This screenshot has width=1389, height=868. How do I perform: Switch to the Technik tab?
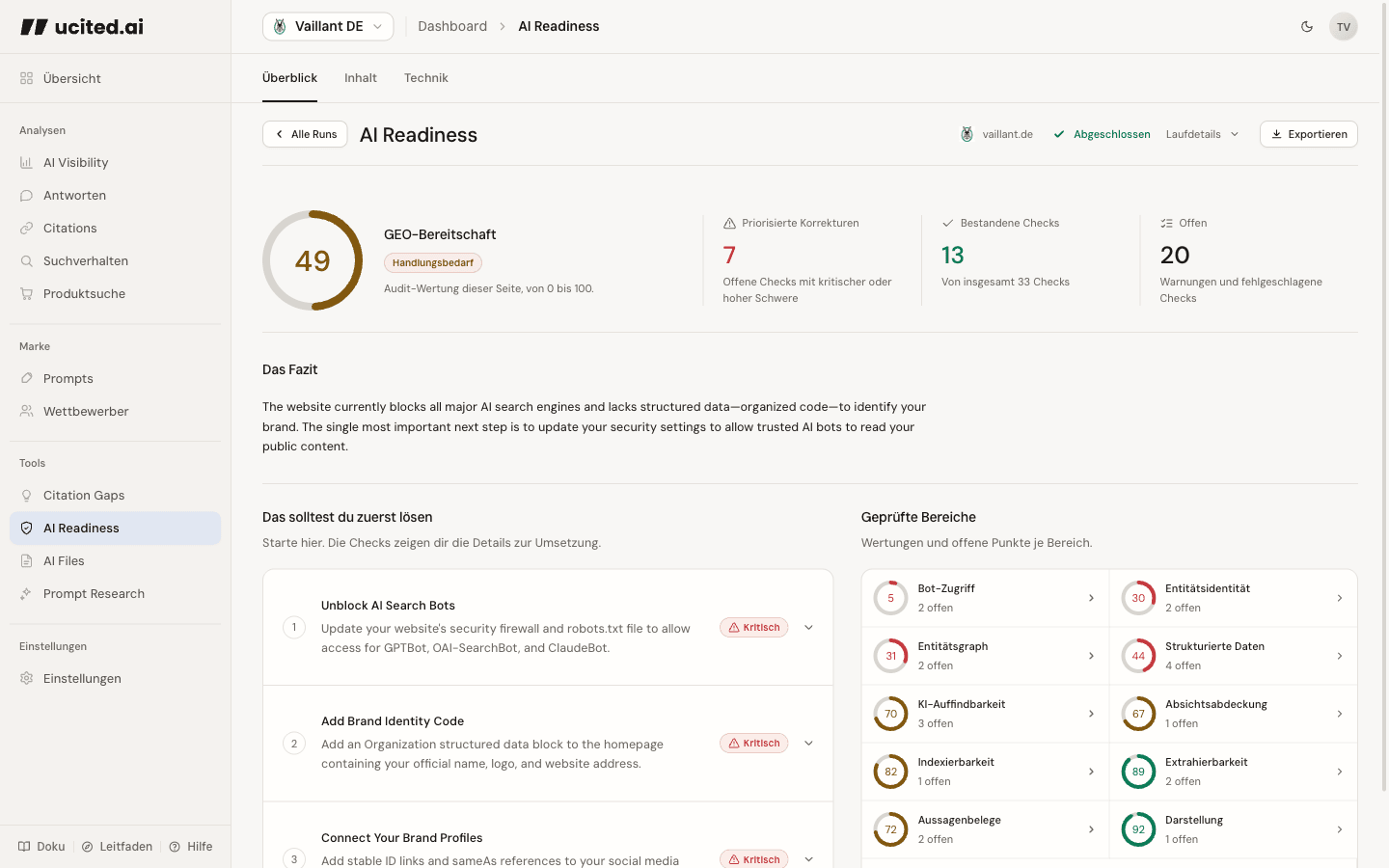pos(426,78)
